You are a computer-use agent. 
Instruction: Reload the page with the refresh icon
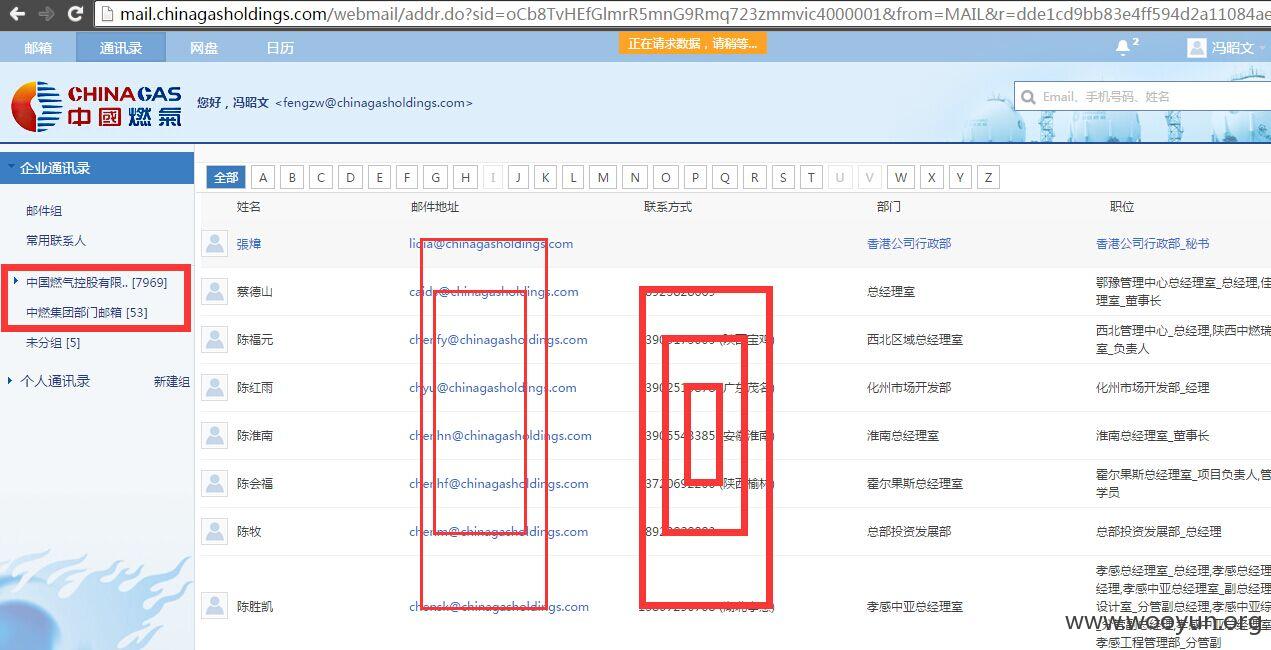tap(75, 14)
